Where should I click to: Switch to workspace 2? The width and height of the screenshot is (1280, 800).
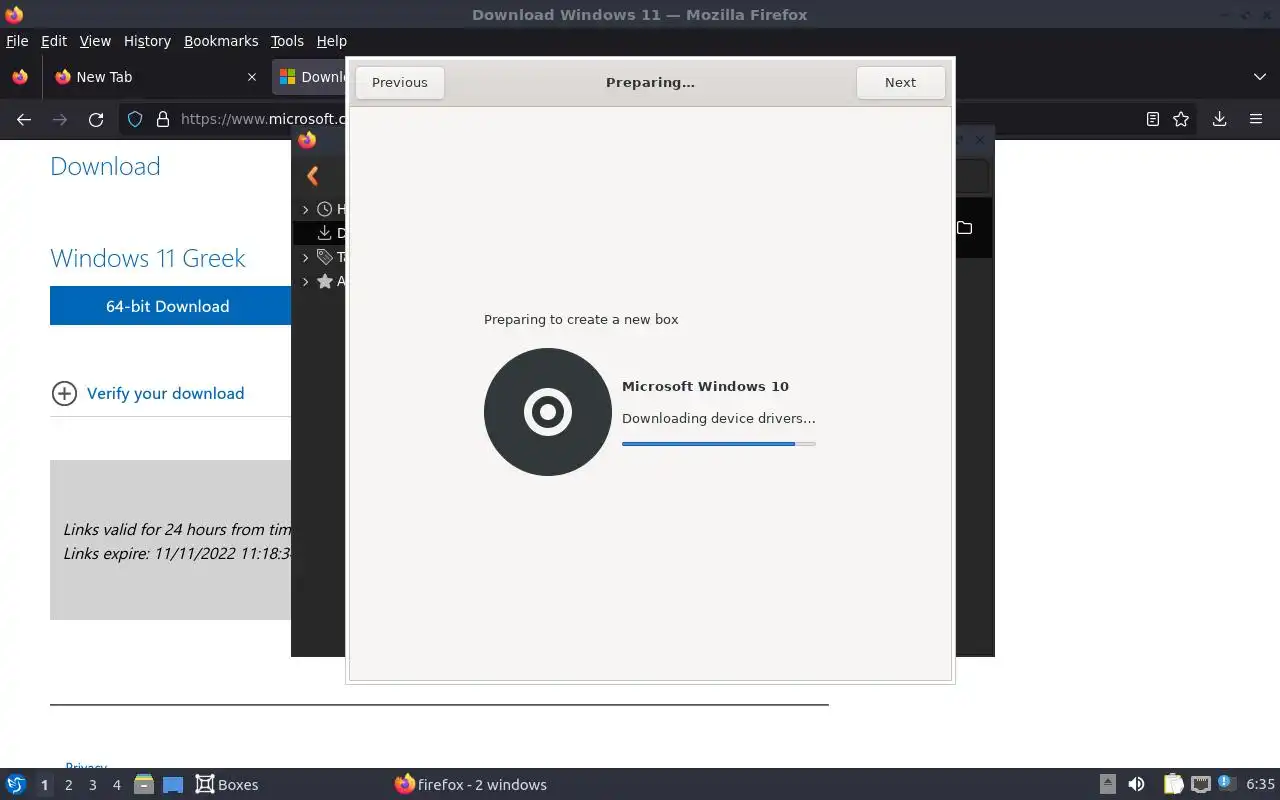68,785
